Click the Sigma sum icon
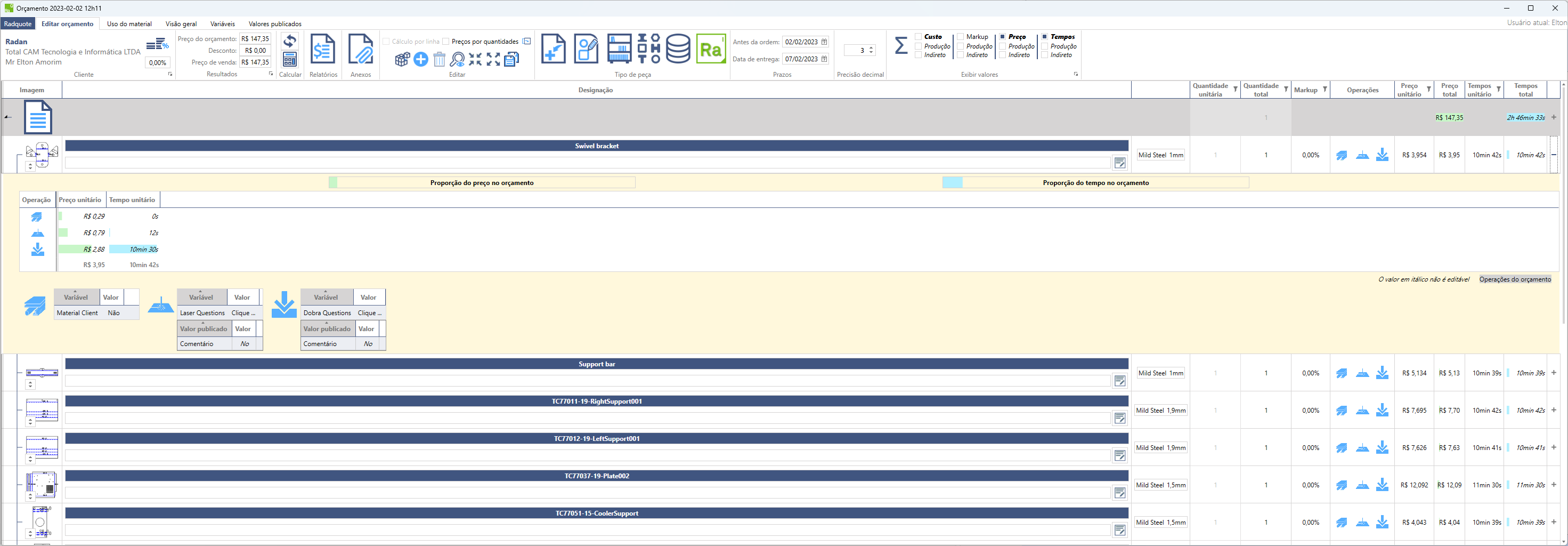The image size is (1568, 546). click(901, 46)
